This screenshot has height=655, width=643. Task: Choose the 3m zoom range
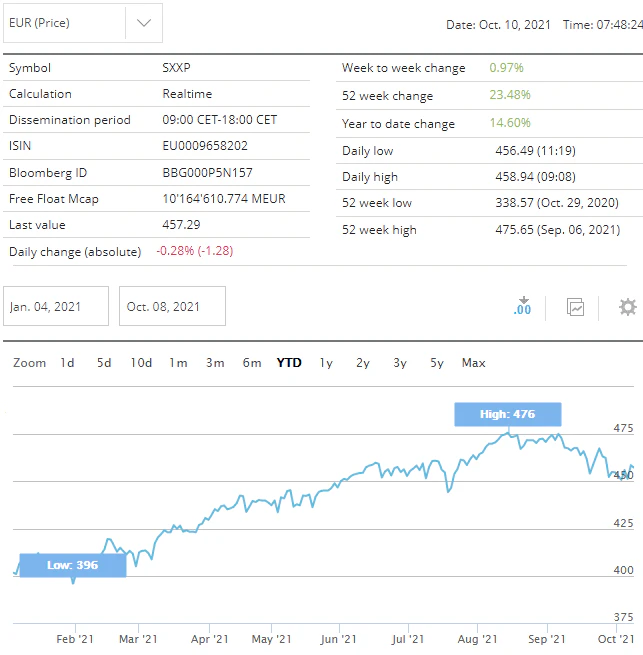pyautogui.click(x=215, y=363)
